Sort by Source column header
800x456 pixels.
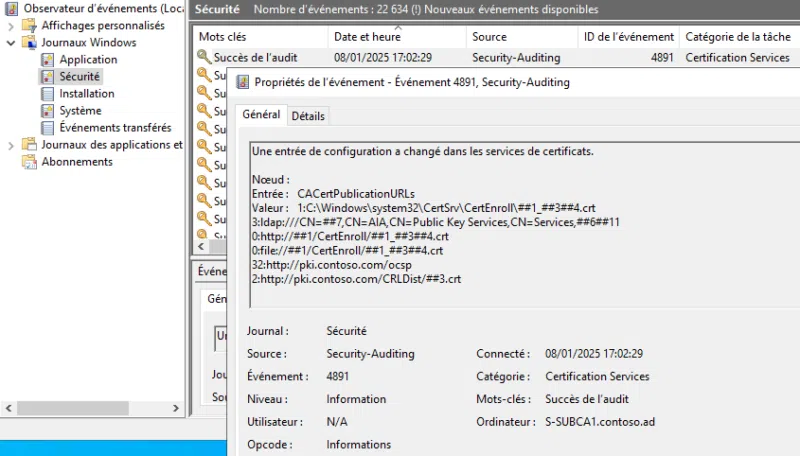pyautogui.click(x=522, y=37)
